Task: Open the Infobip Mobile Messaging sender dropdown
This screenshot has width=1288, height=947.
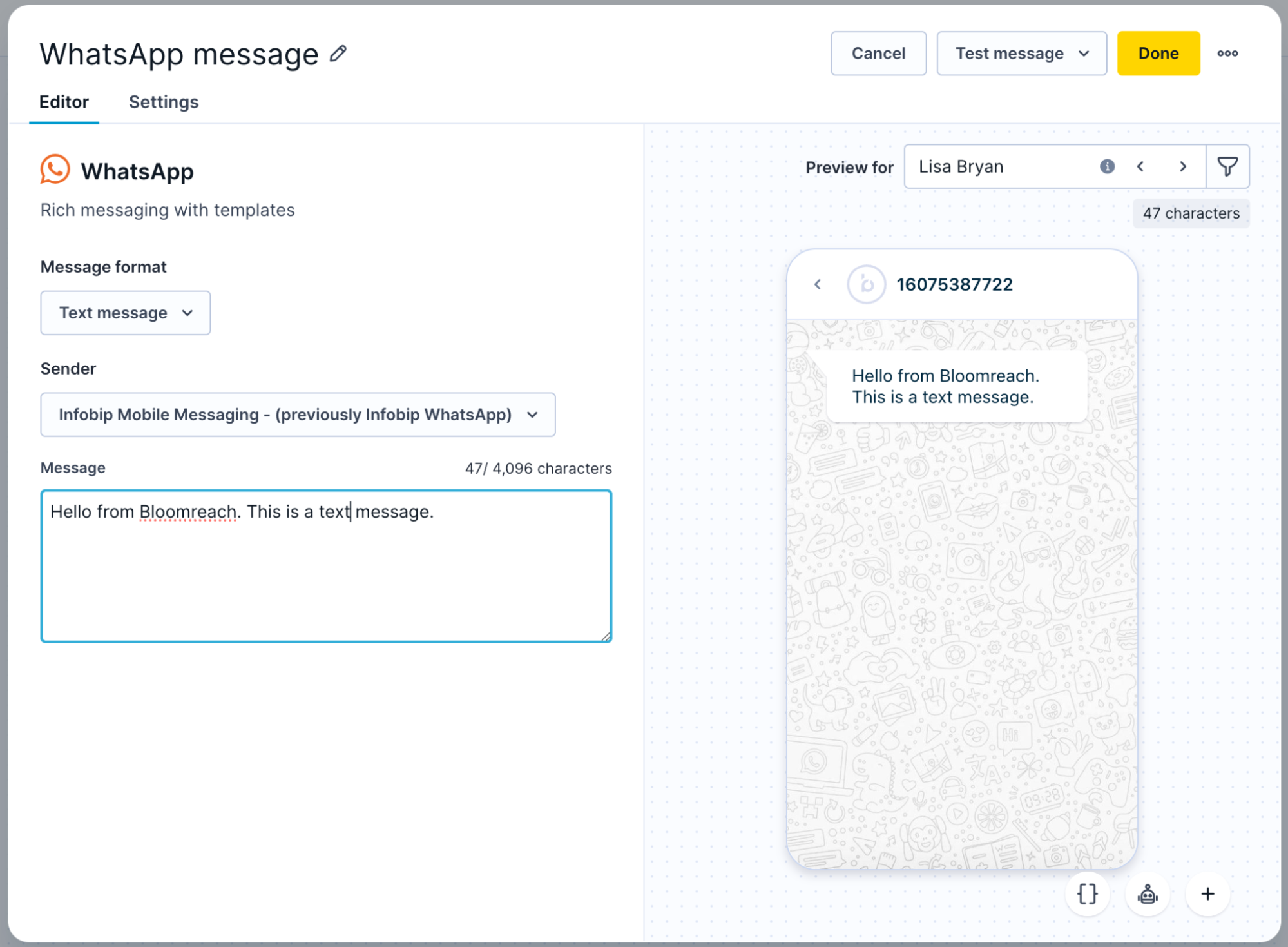Action: (298, 415)
